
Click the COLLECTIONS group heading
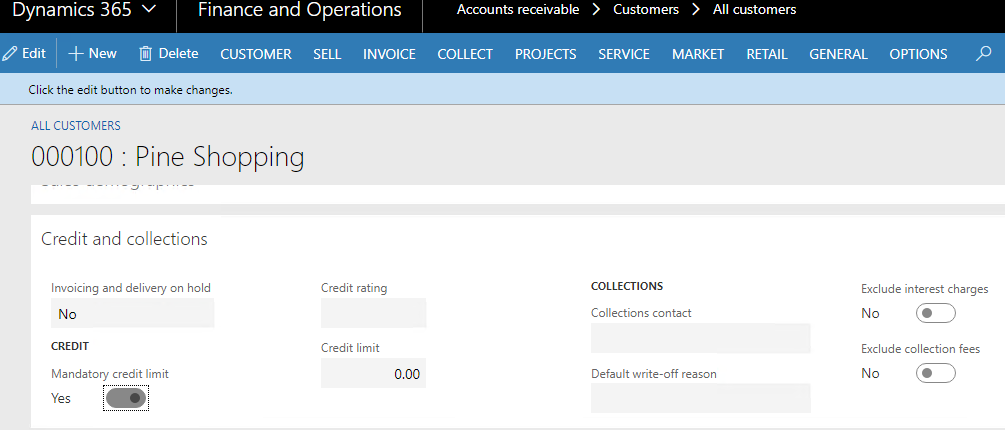pos(627,286)
